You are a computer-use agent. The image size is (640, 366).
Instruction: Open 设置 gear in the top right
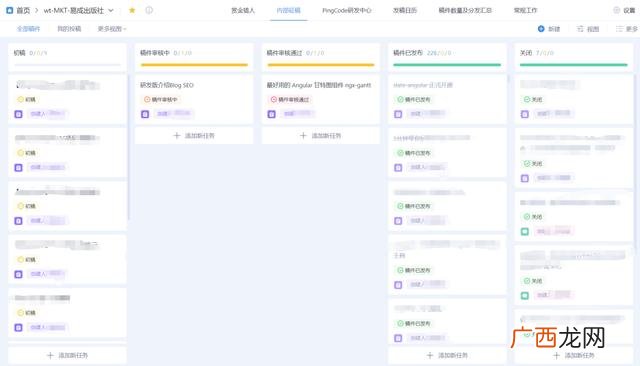click(624, 10)
